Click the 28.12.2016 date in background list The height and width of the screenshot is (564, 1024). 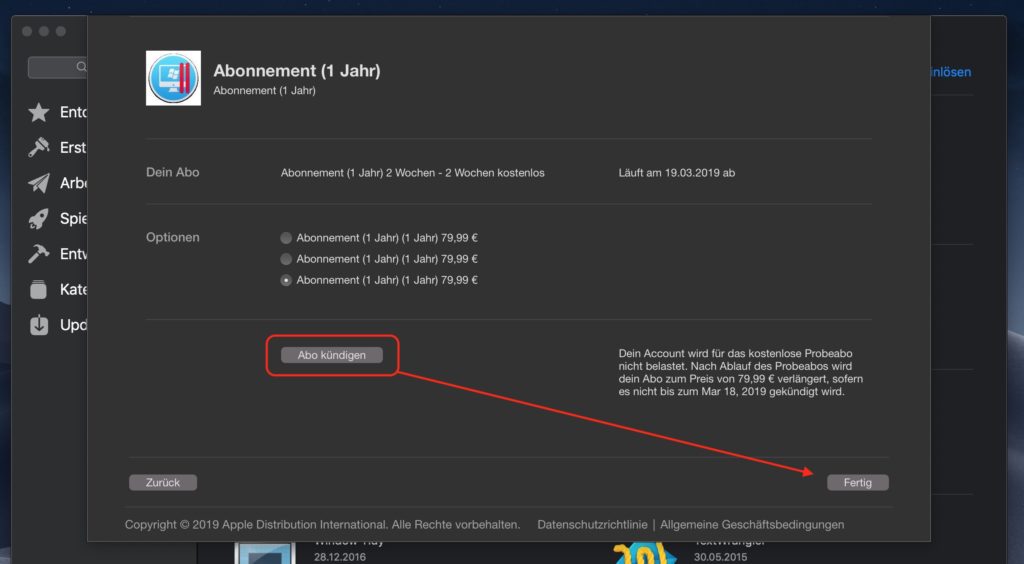(x=340, y=557)
